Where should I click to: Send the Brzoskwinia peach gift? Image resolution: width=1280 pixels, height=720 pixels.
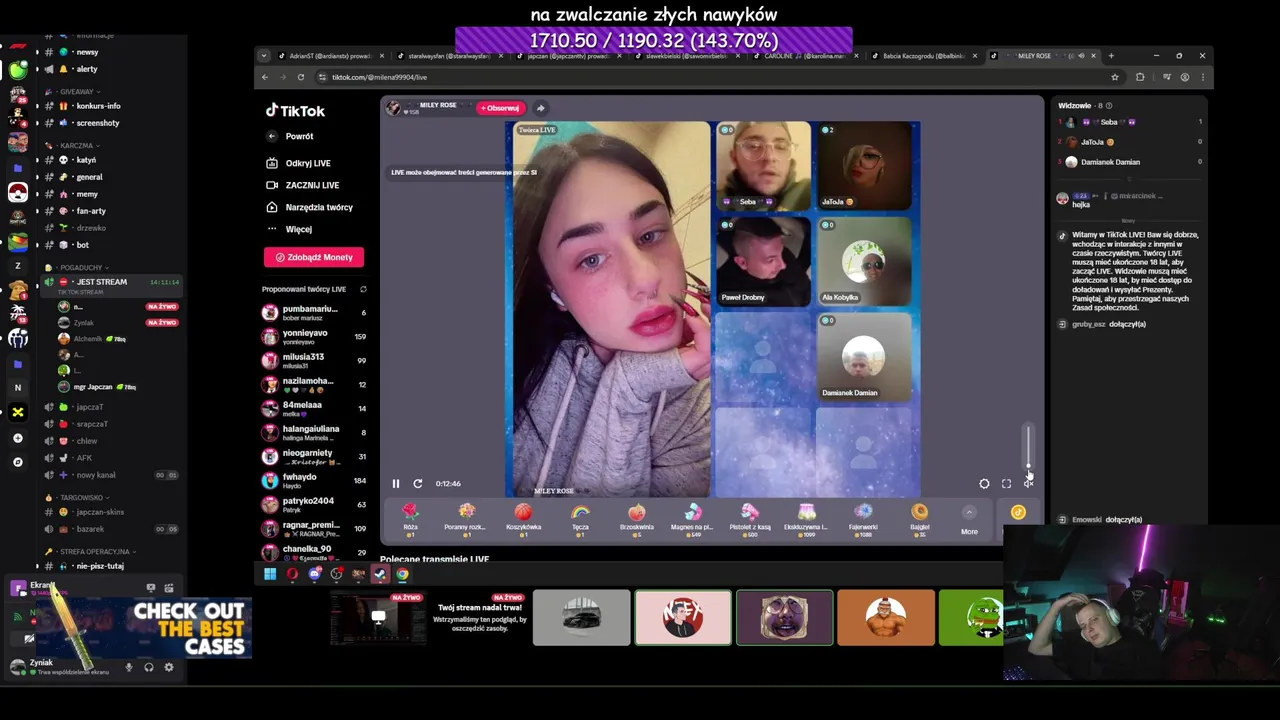637,518
